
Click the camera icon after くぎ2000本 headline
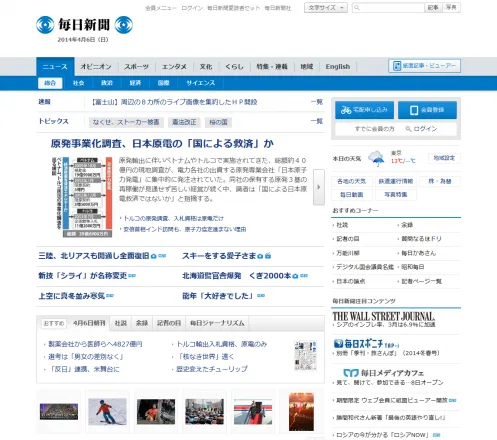click(x=295, y=276)
